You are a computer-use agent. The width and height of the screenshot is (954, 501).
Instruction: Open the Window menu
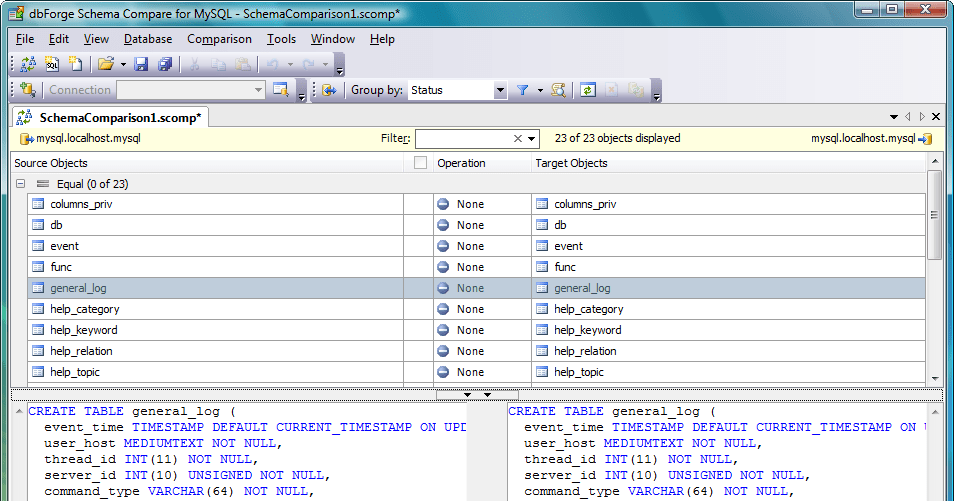333,39
